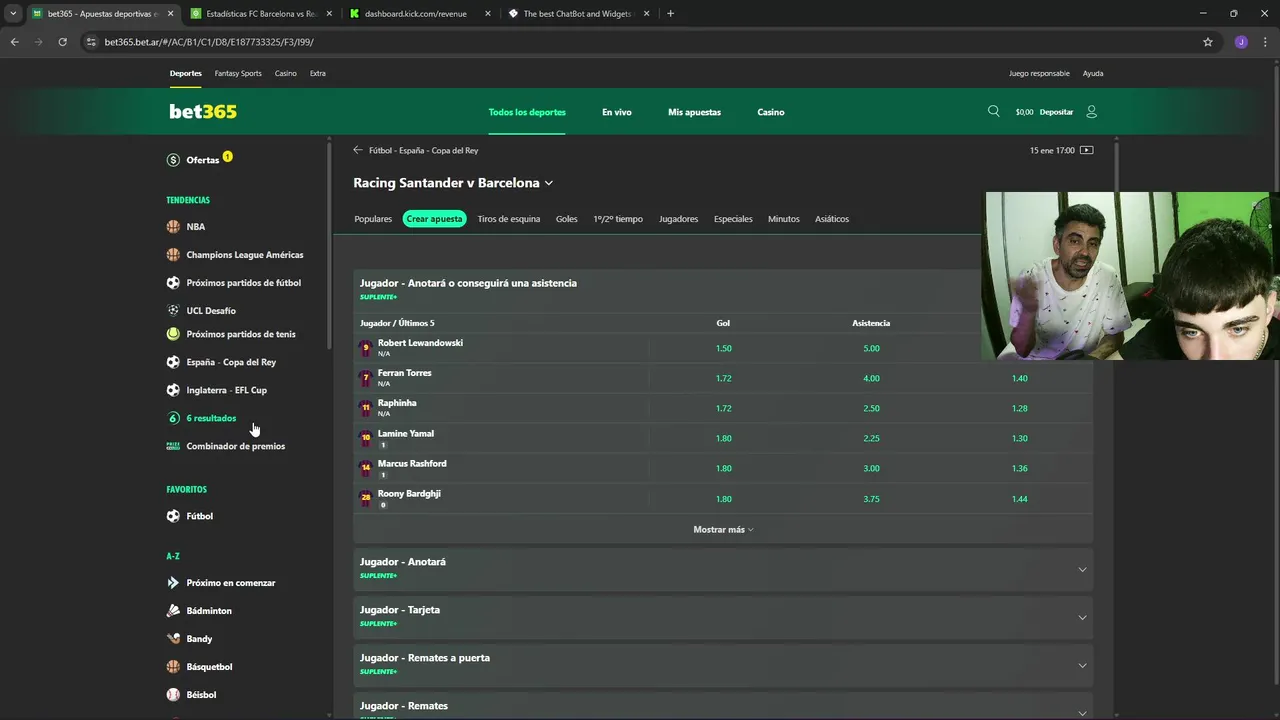Click the Fútbol favorites ball icon
Viewport: 1280px width, 720px height.
[x=174, y=516]
